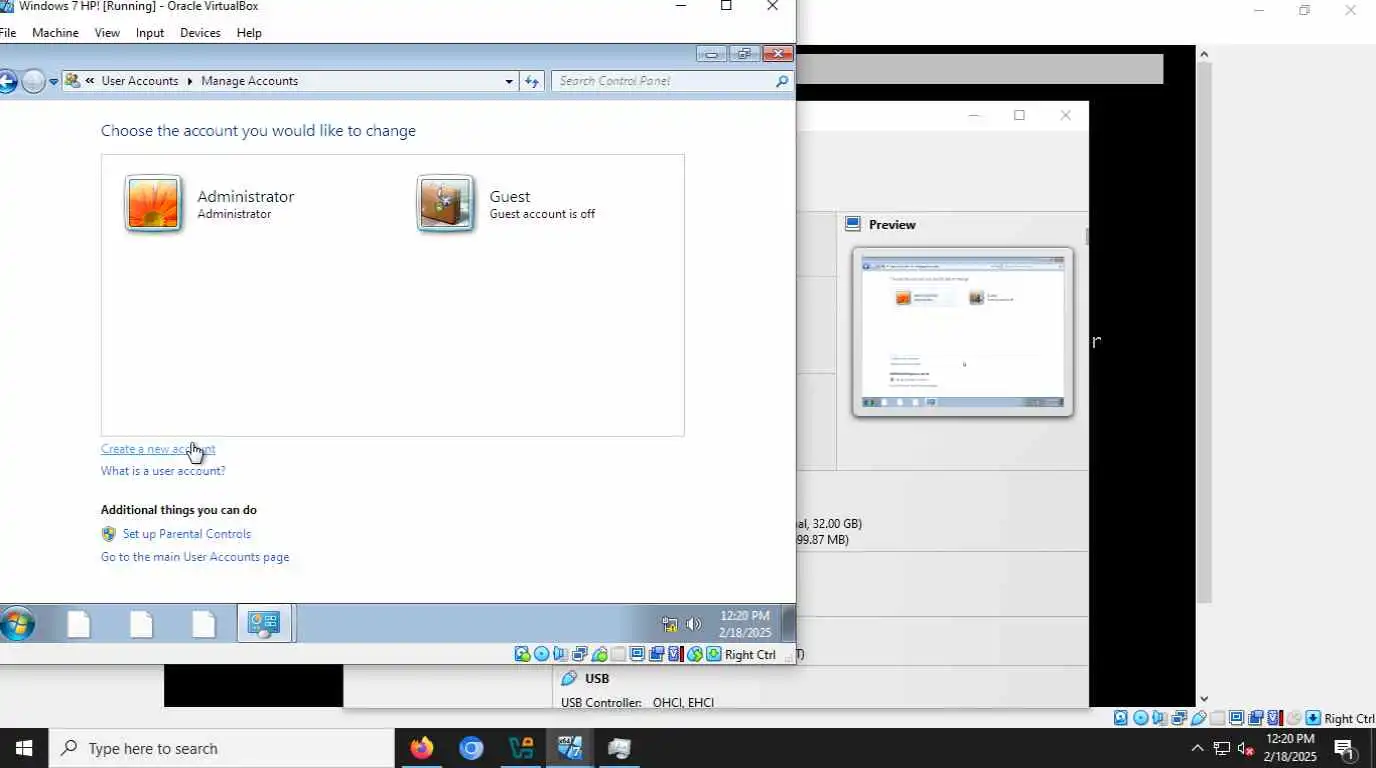
Task: Click the Windows 7 taskbar clock
Action: (x=745, y=624)
